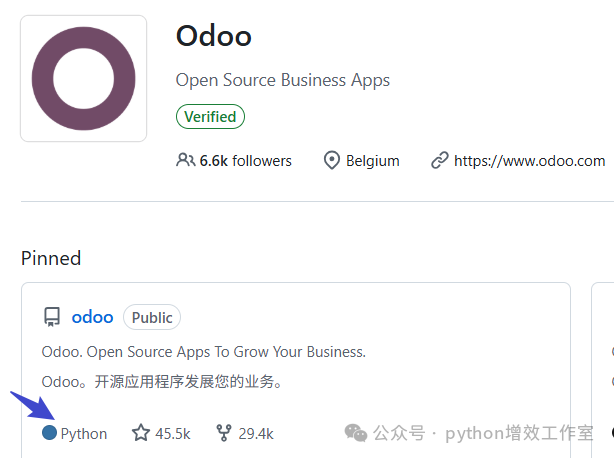This screenshot has height=458, width=614.
Task: Click the Odoo organization avatar logo
Action: point(83,78)
